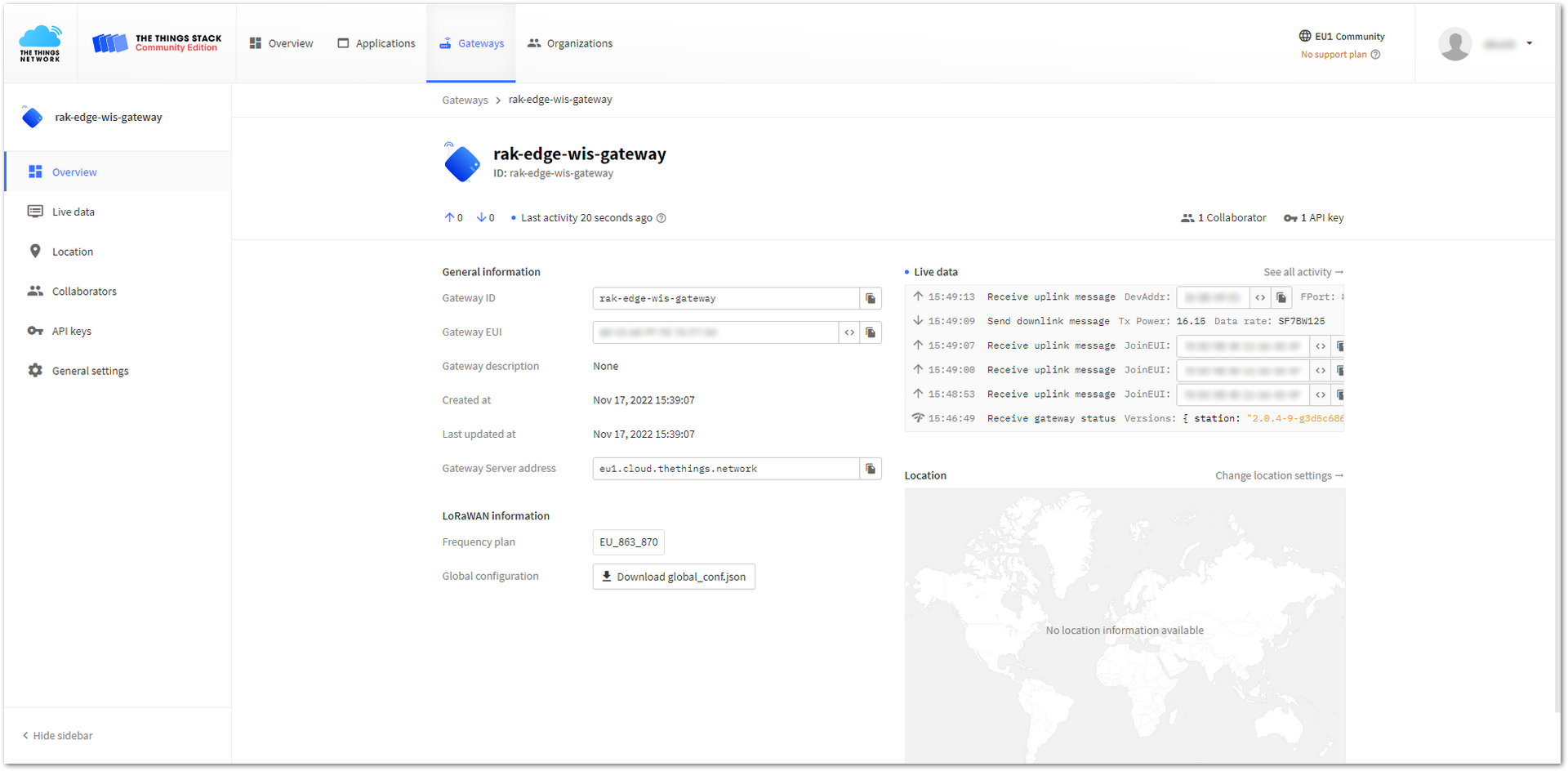The height and width of the screenshot is (771, 1568).
Task: Copy the Gateway Server address
Action: point(871,469)
